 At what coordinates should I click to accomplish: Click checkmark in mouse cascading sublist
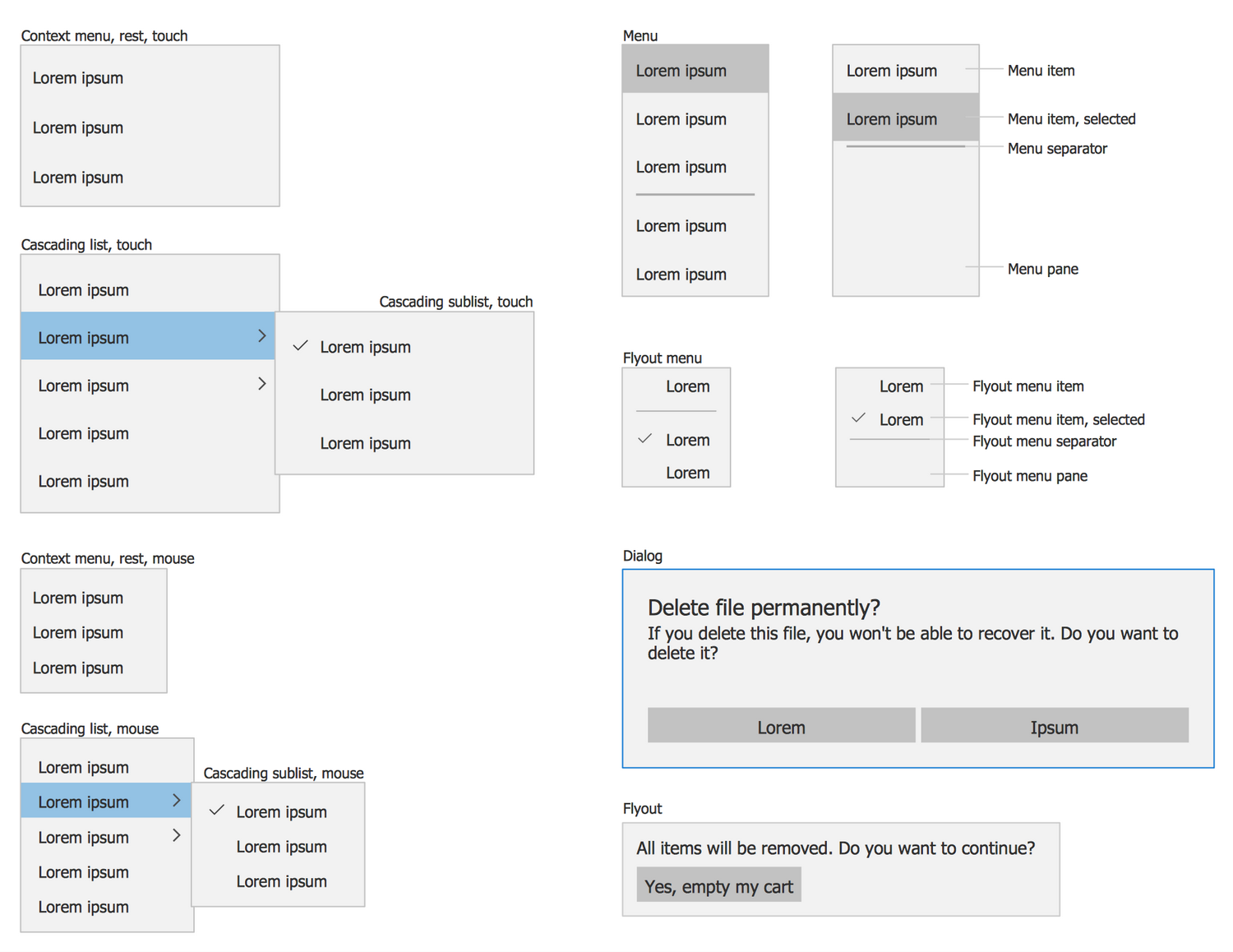tap(217, 811)
